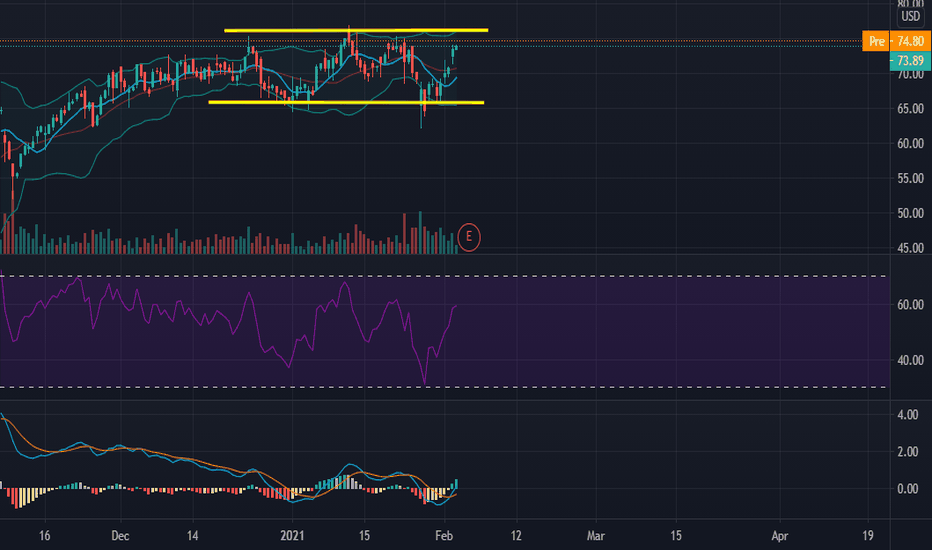The height and width of the screenshot is (550, 932).
Task: Click the 60.00 RSI axis label
Action: pos(910,304)
